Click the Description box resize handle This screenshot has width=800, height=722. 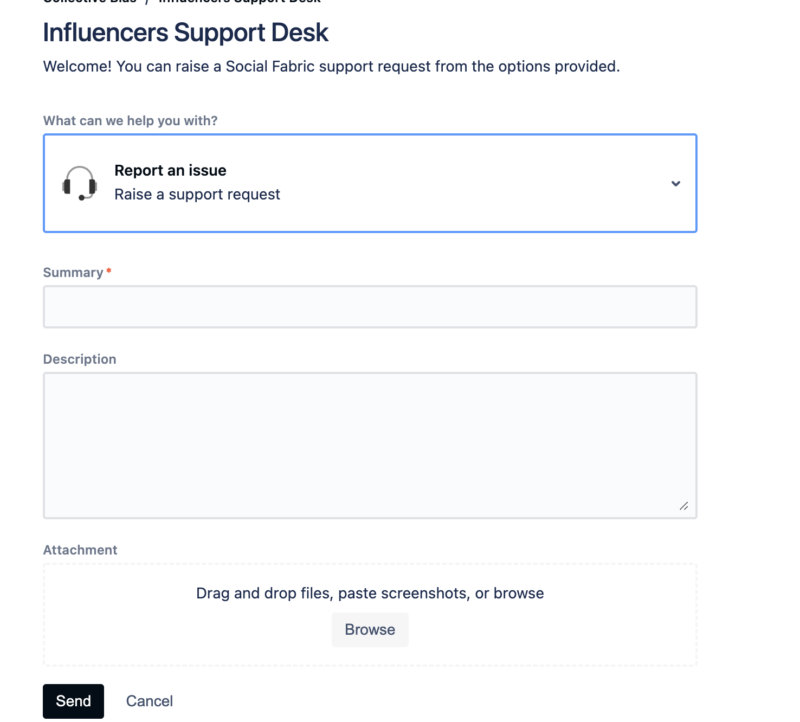[x=684, y=506]
